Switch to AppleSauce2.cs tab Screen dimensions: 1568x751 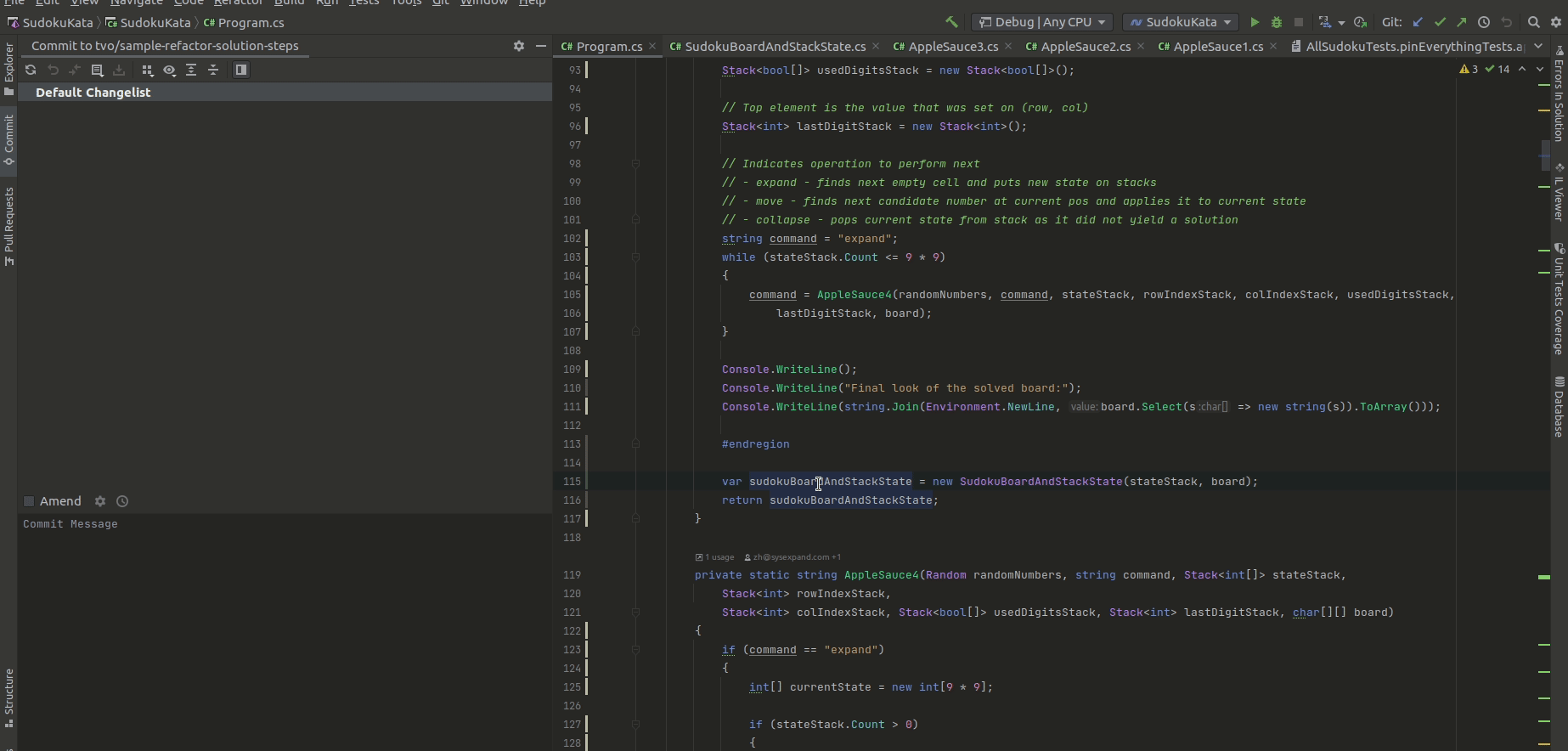point(1085,47)
